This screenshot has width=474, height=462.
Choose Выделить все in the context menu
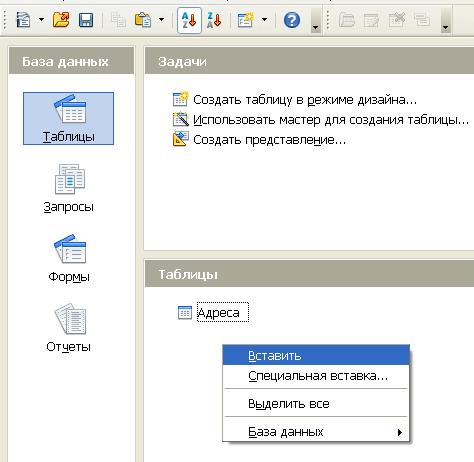pos(316,404)
